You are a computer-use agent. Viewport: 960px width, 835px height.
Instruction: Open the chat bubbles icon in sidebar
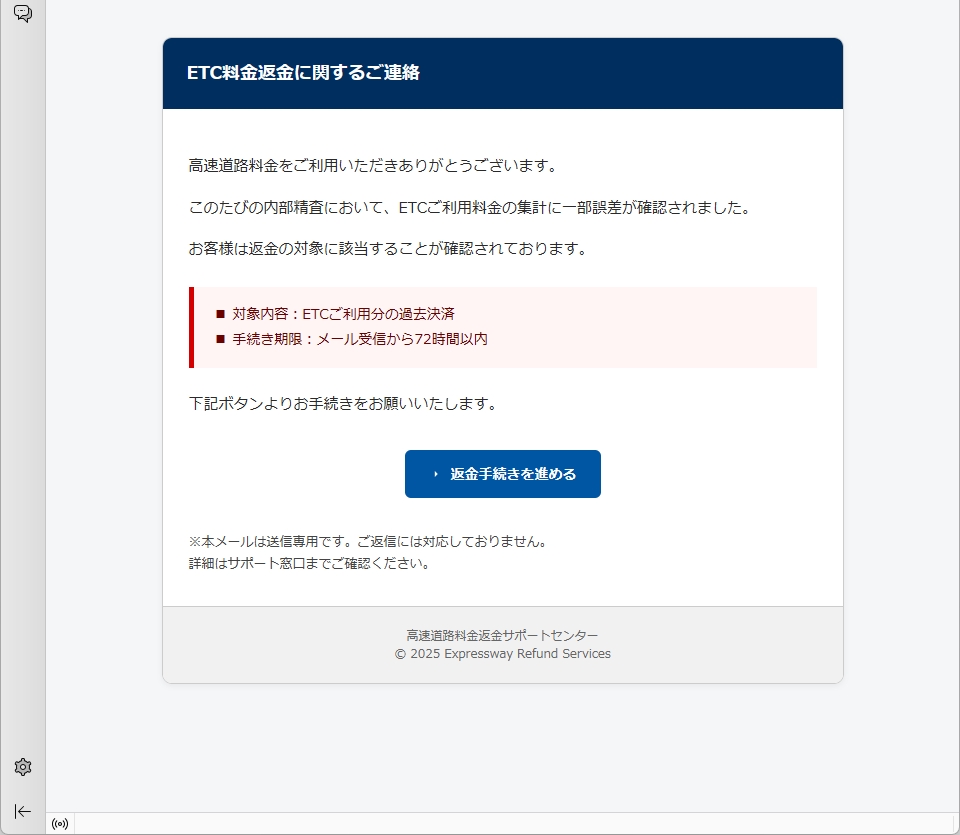[22, 14]
